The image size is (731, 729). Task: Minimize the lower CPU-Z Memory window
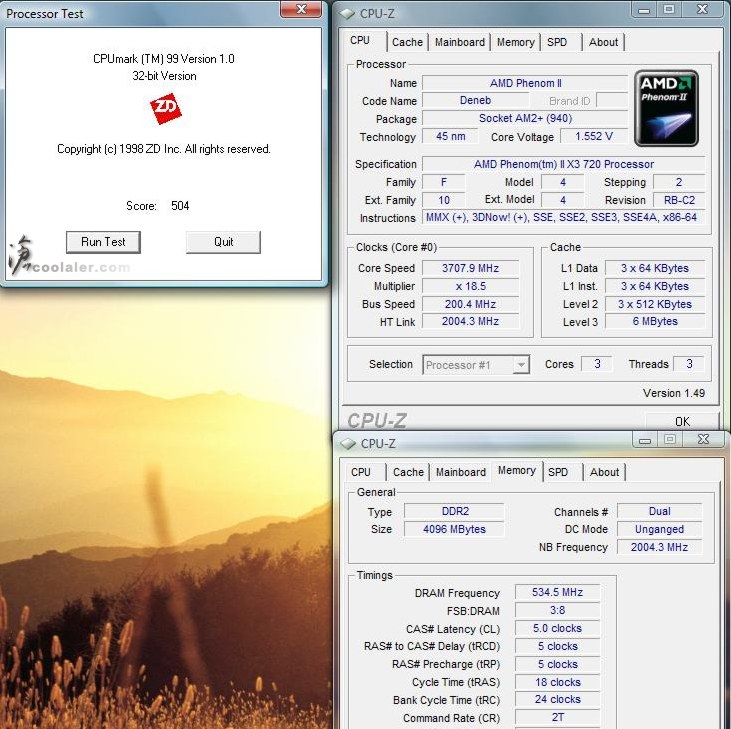click(645, 439)
